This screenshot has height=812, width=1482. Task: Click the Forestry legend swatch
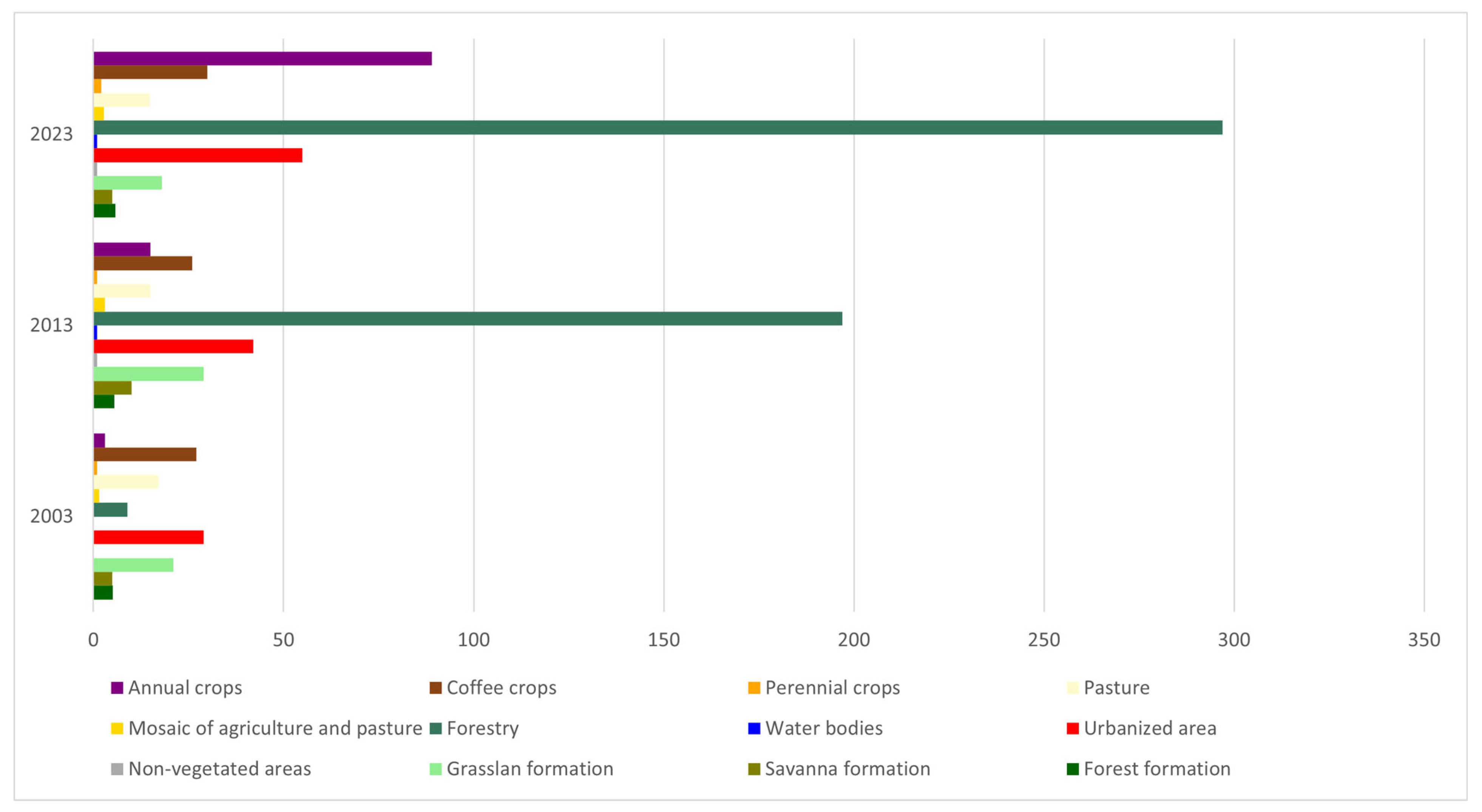tap(435, 729)
